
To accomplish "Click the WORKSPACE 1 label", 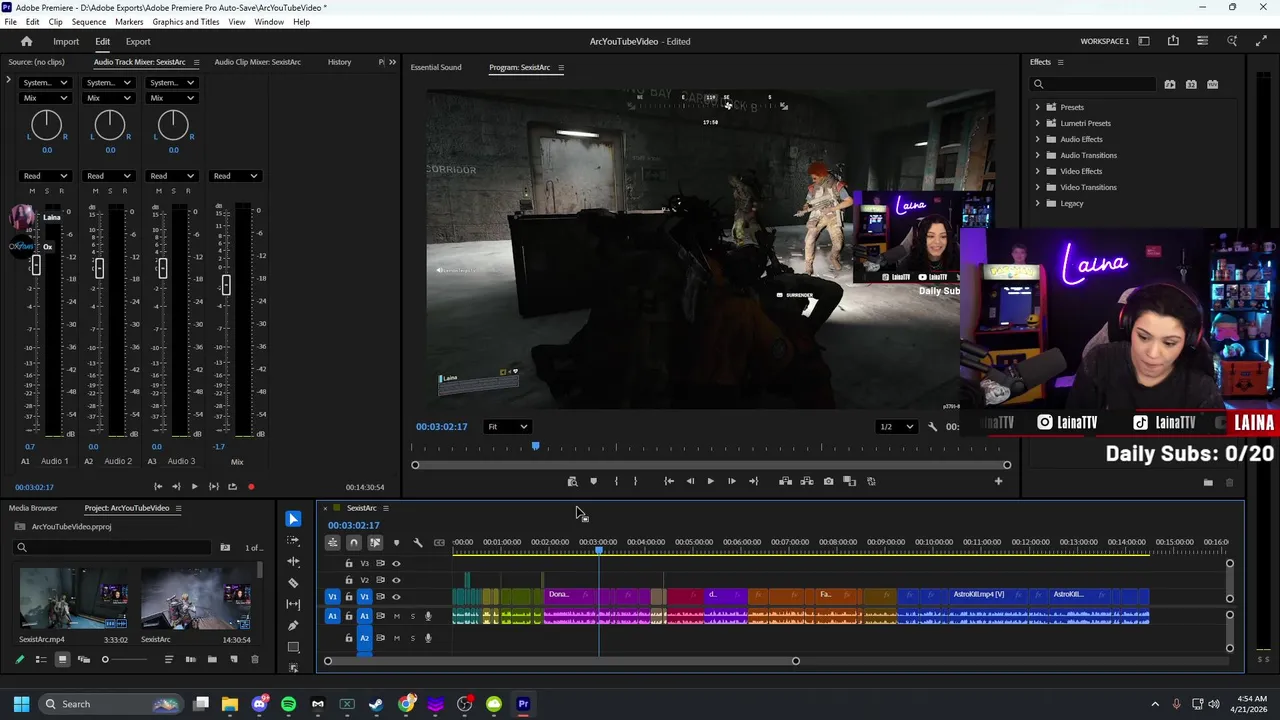I will 1104,41.
